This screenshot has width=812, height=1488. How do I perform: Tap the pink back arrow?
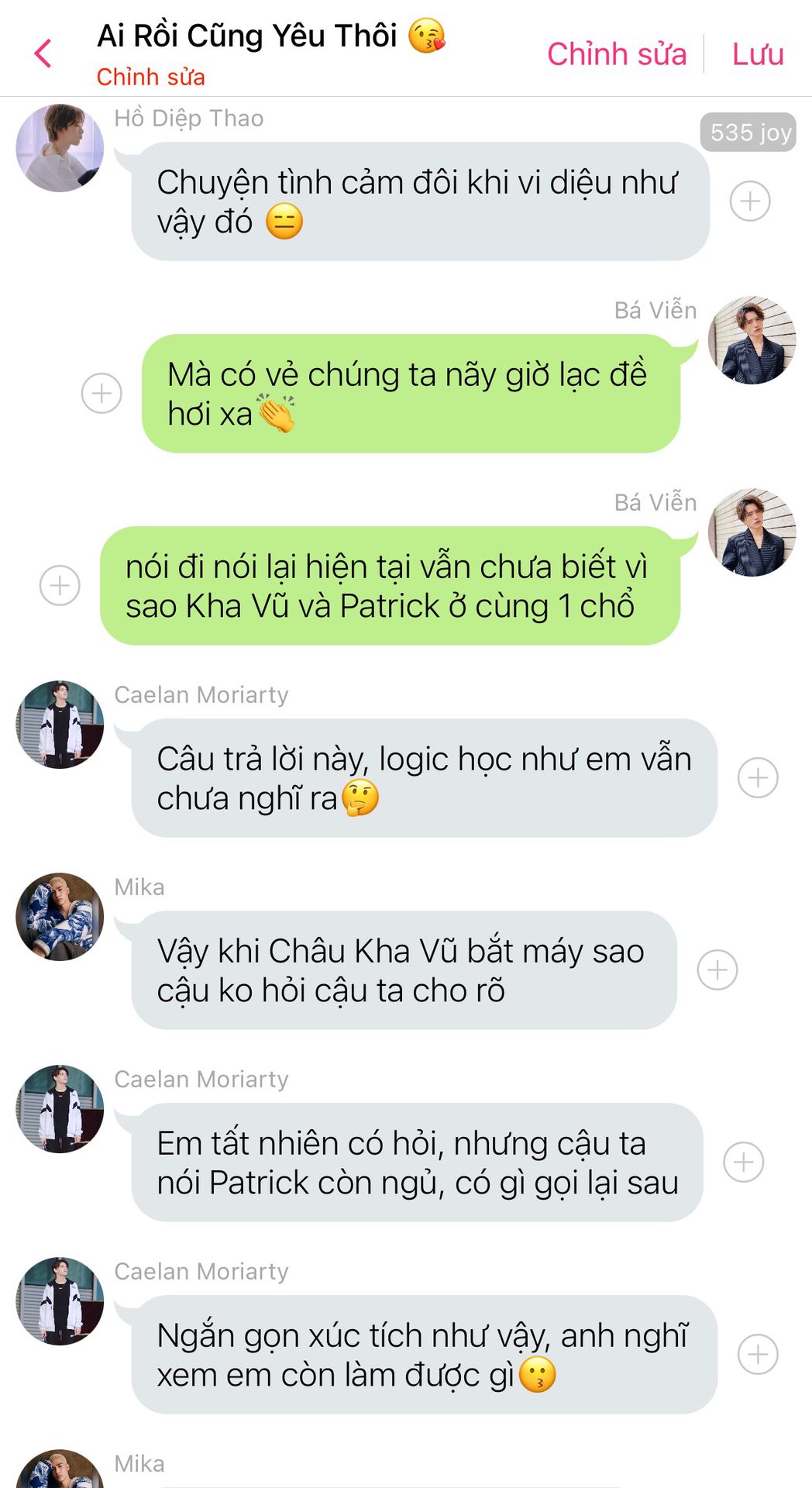(43, 53)
